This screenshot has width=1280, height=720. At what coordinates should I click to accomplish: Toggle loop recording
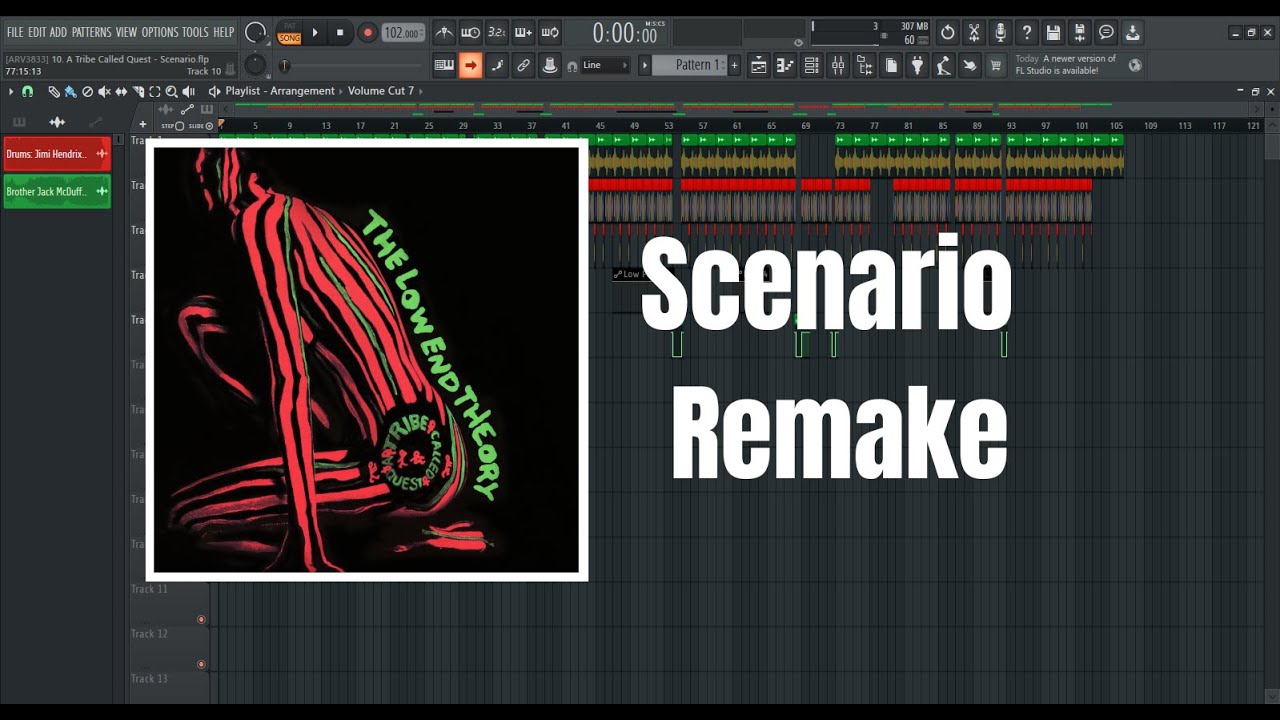(550, 32)
